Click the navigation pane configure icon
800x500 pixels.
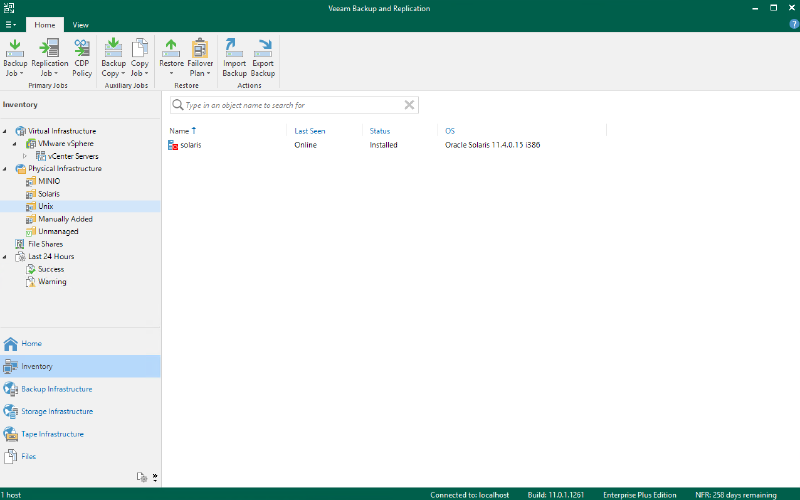pyautogui.click(x=142, y=477)
